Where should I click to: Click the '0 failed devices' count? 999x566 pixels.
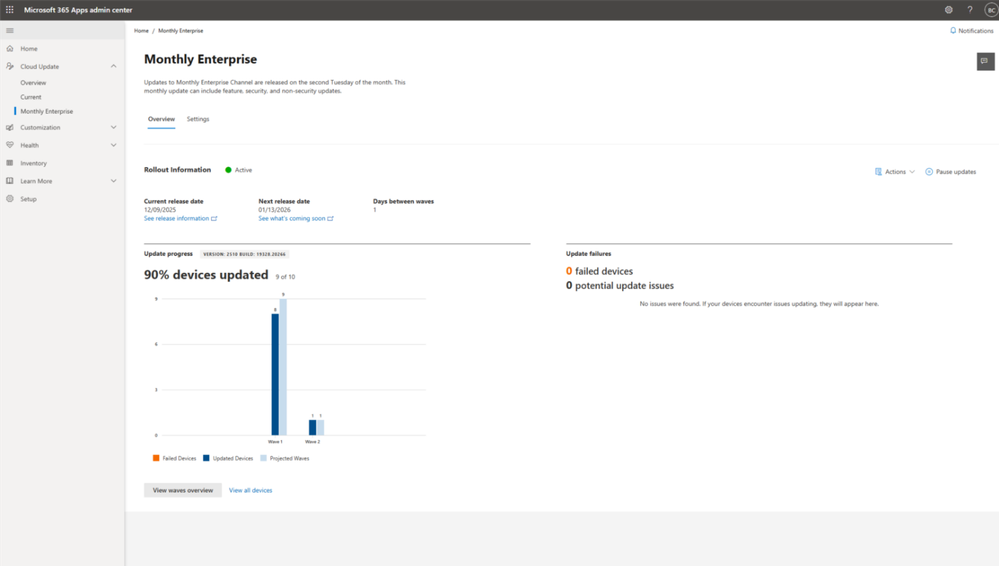(600, 272)
